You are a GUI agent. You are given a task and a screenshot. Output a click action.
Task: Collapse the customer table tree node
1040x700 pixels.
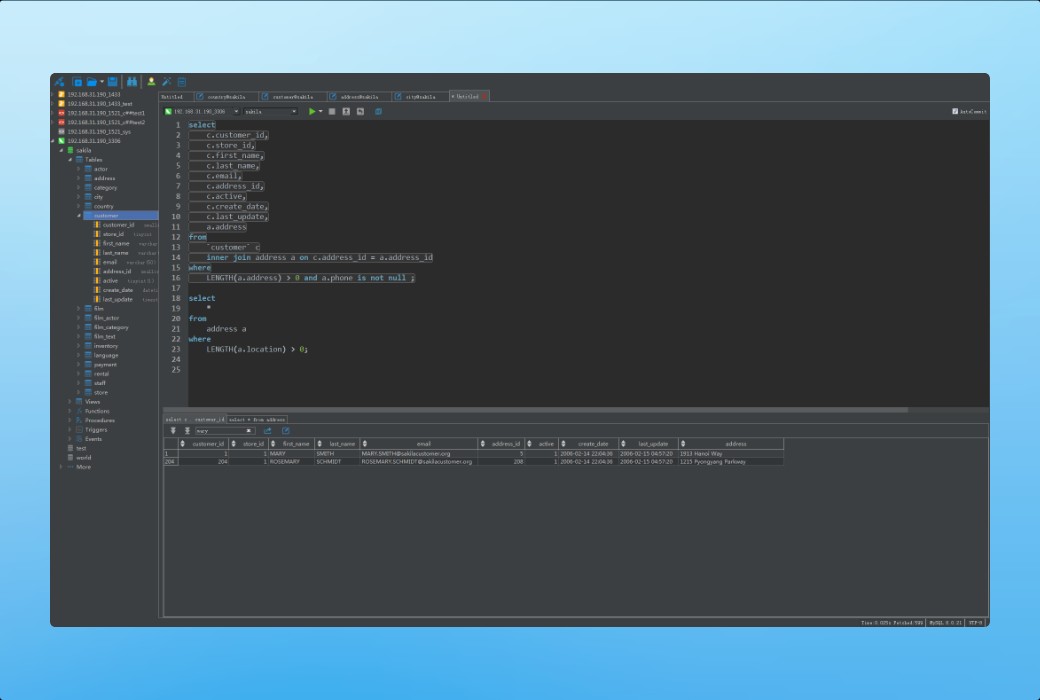(79, 216)
